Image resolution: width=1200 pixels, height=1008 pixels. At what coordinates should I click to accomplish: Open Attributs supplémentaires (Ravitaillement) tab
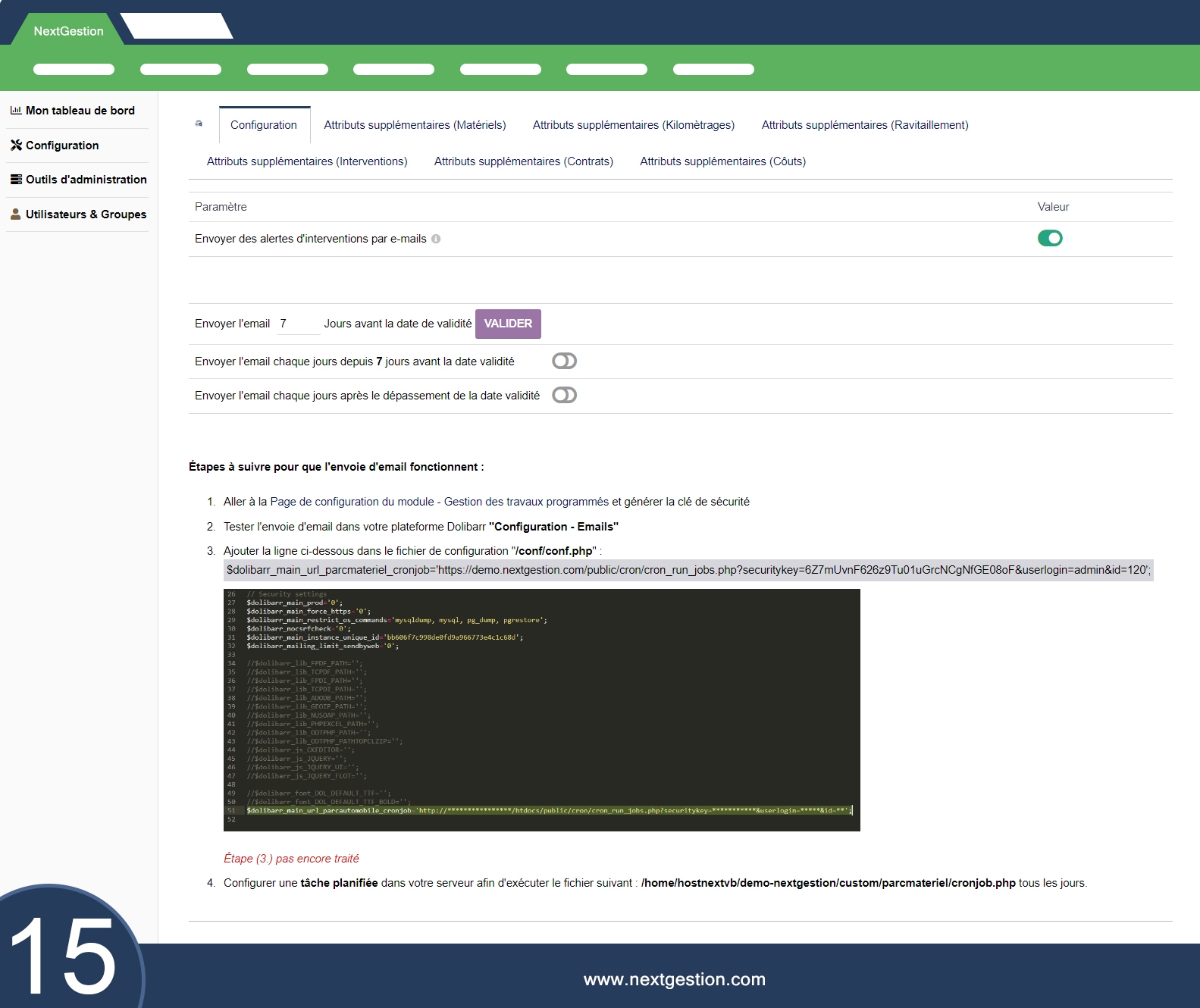pyautogui.click(x=864, y=125)
